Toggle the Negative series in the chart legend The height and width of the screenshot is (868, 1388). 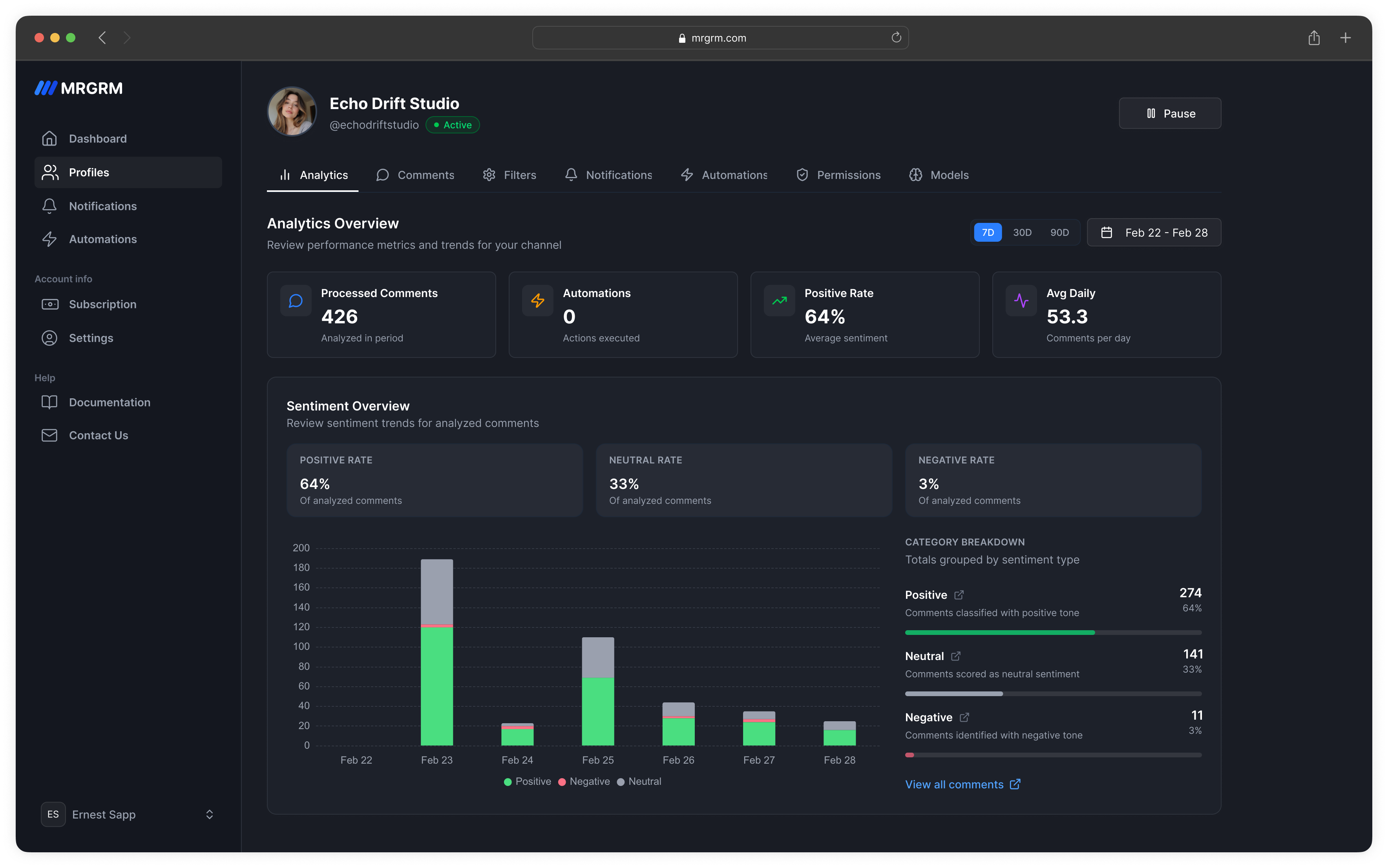tap(584, 781)
